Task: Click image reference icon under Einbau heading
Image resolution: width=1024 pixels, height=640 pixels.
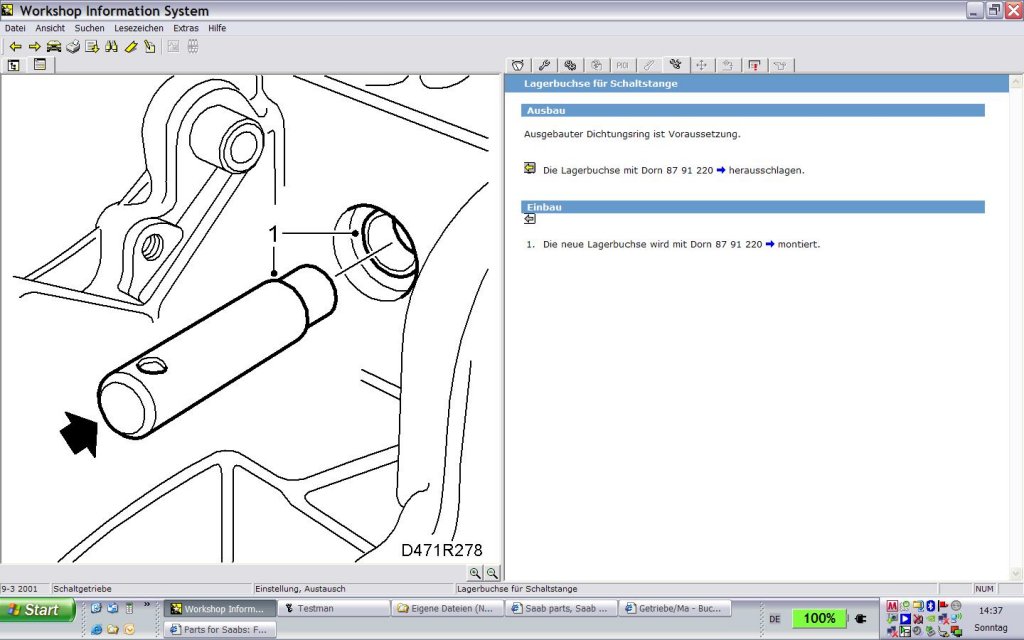Action: (x=530, y=219)
